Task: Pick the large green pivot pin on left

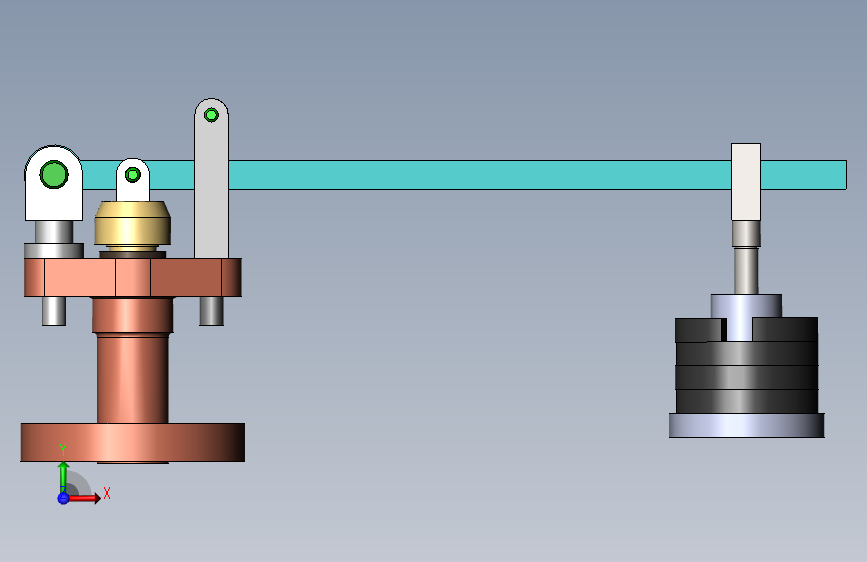Action: (54, 175)
